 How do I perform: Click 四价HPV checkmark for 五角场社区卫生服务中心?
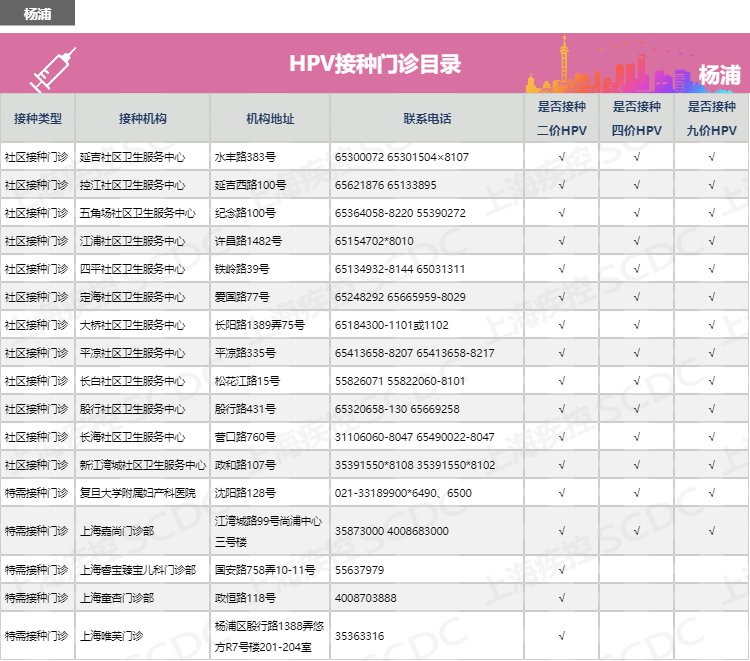pos(637,213)
